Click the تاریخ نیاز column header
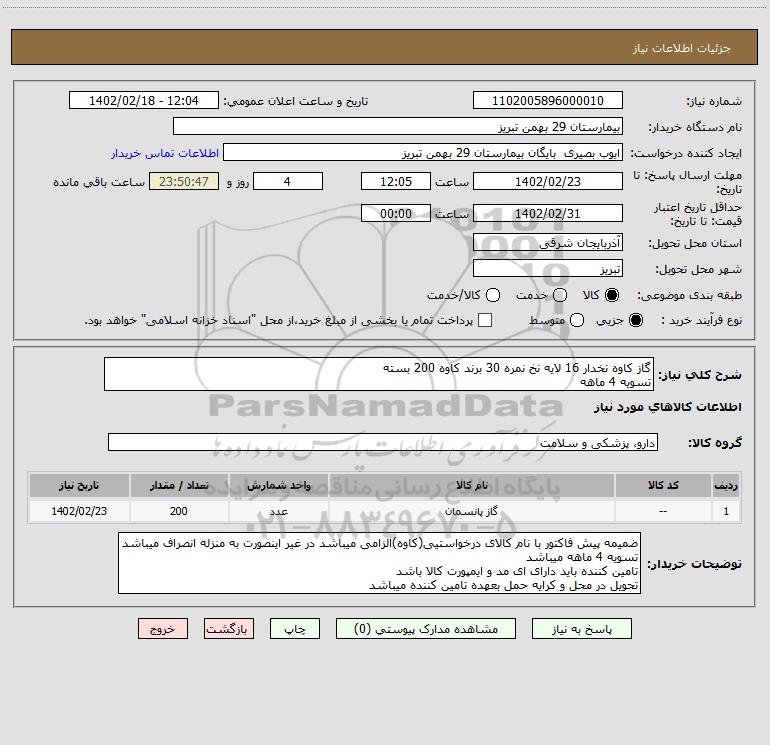Image resolution: width=770 pixels, height=745 pixels. [x=79, y=485]
